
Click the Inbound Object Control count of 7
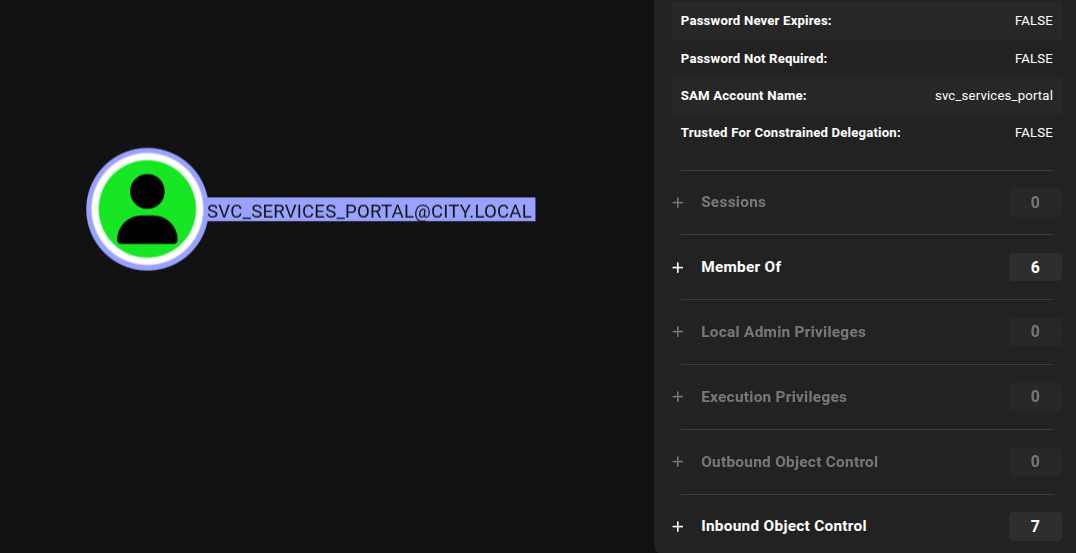1035,526
